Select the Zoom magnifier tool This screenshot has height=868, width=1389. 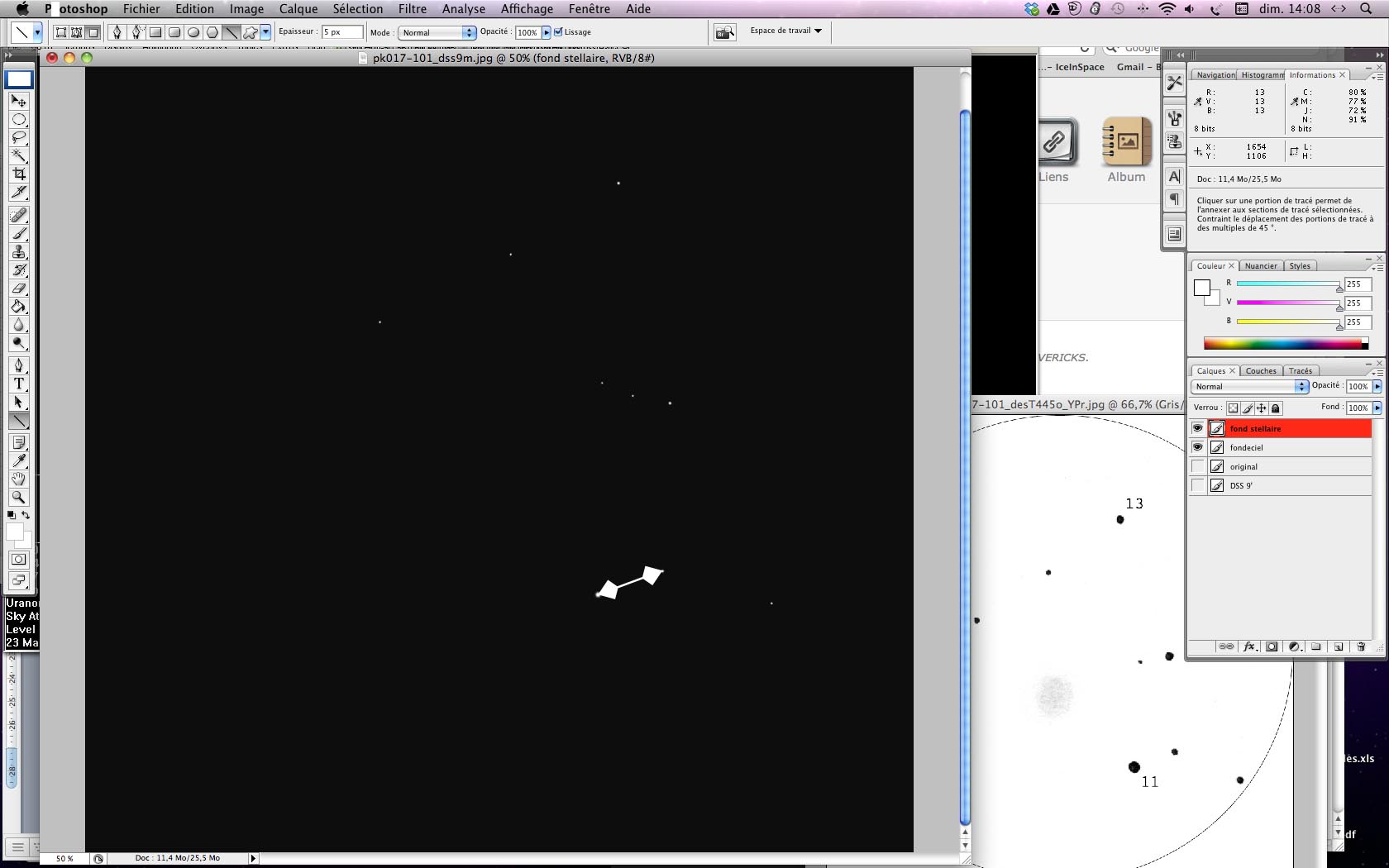coord(18,498)
